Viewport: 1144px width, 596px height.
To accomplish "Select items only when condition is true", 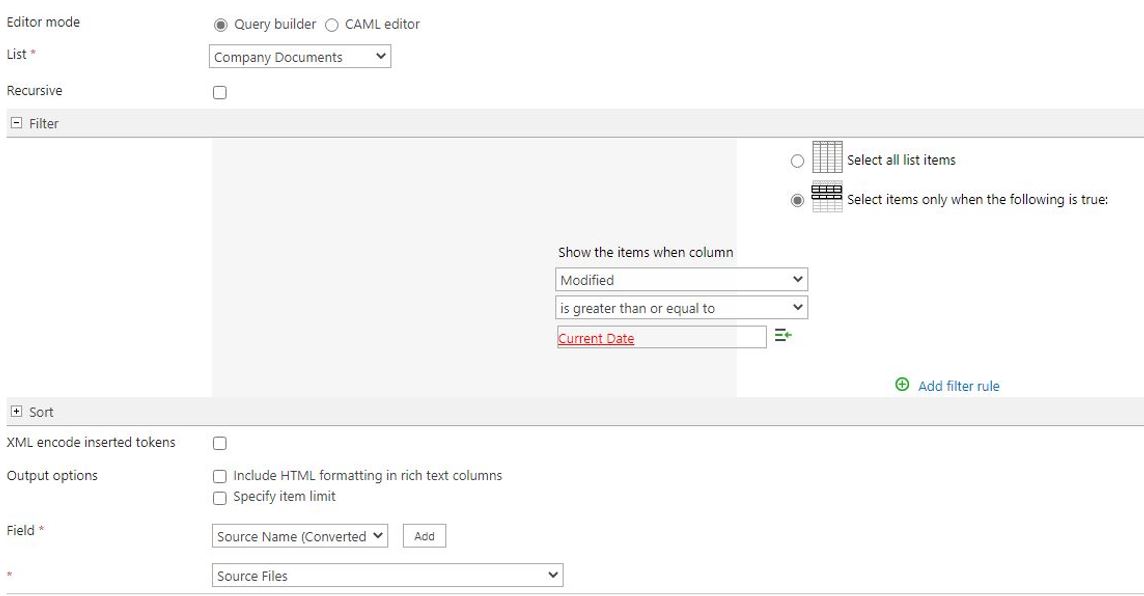I will [797, 199].
